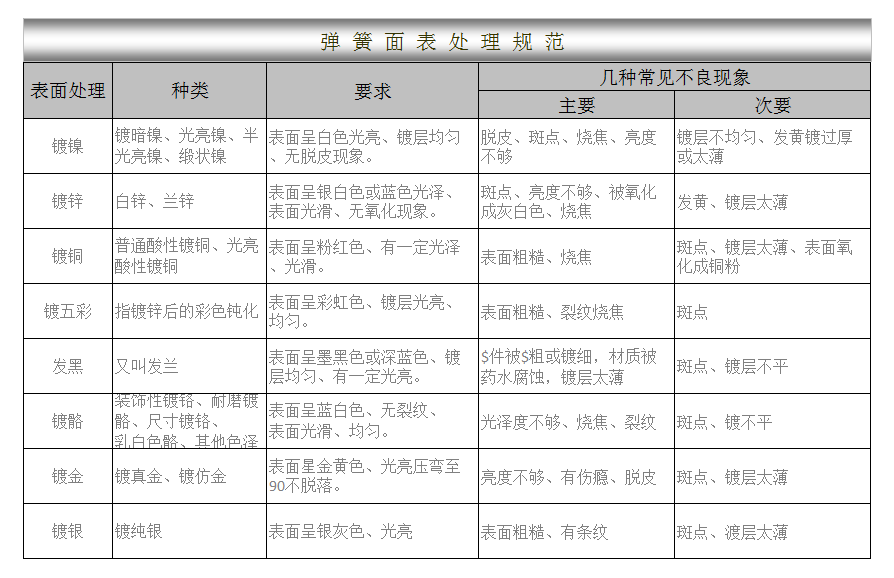
Task: Click the 发黄、镀层太薄 secondary defect cell
Action: (x=772, y=201)
